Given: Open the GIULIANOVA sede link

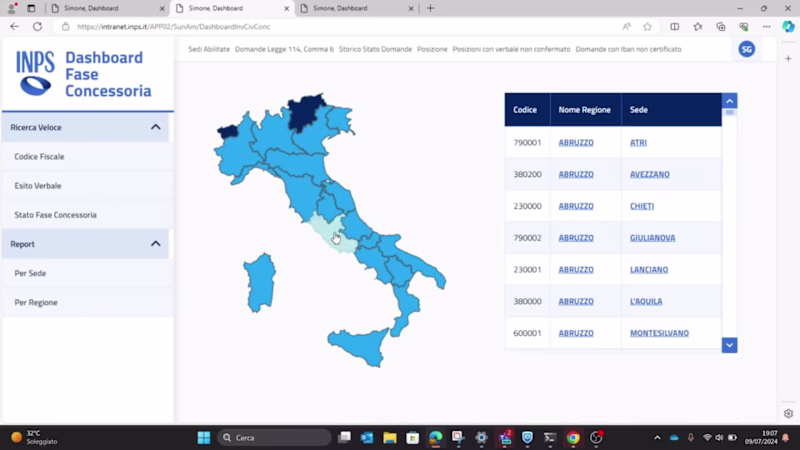Looking at the screenshot, I should [x=653, y=238].
